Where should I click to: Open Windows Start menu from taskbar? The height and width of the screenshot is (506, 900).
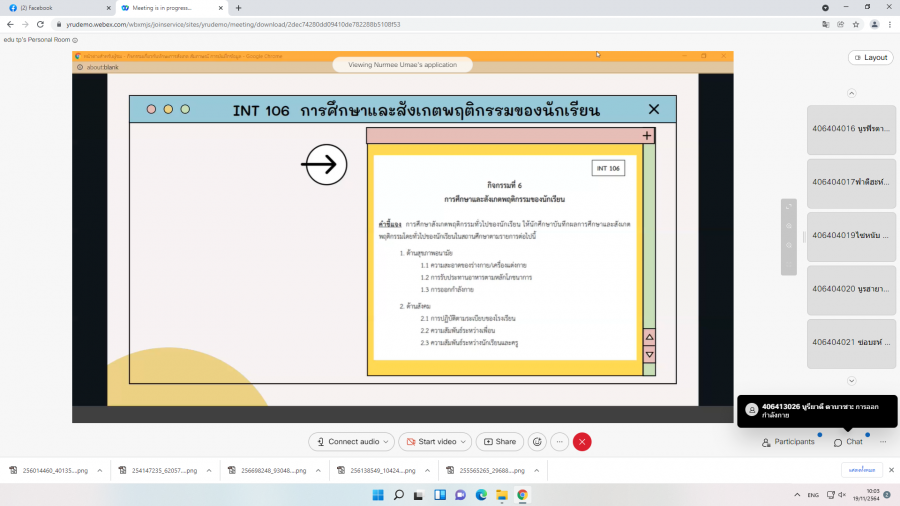377,494
